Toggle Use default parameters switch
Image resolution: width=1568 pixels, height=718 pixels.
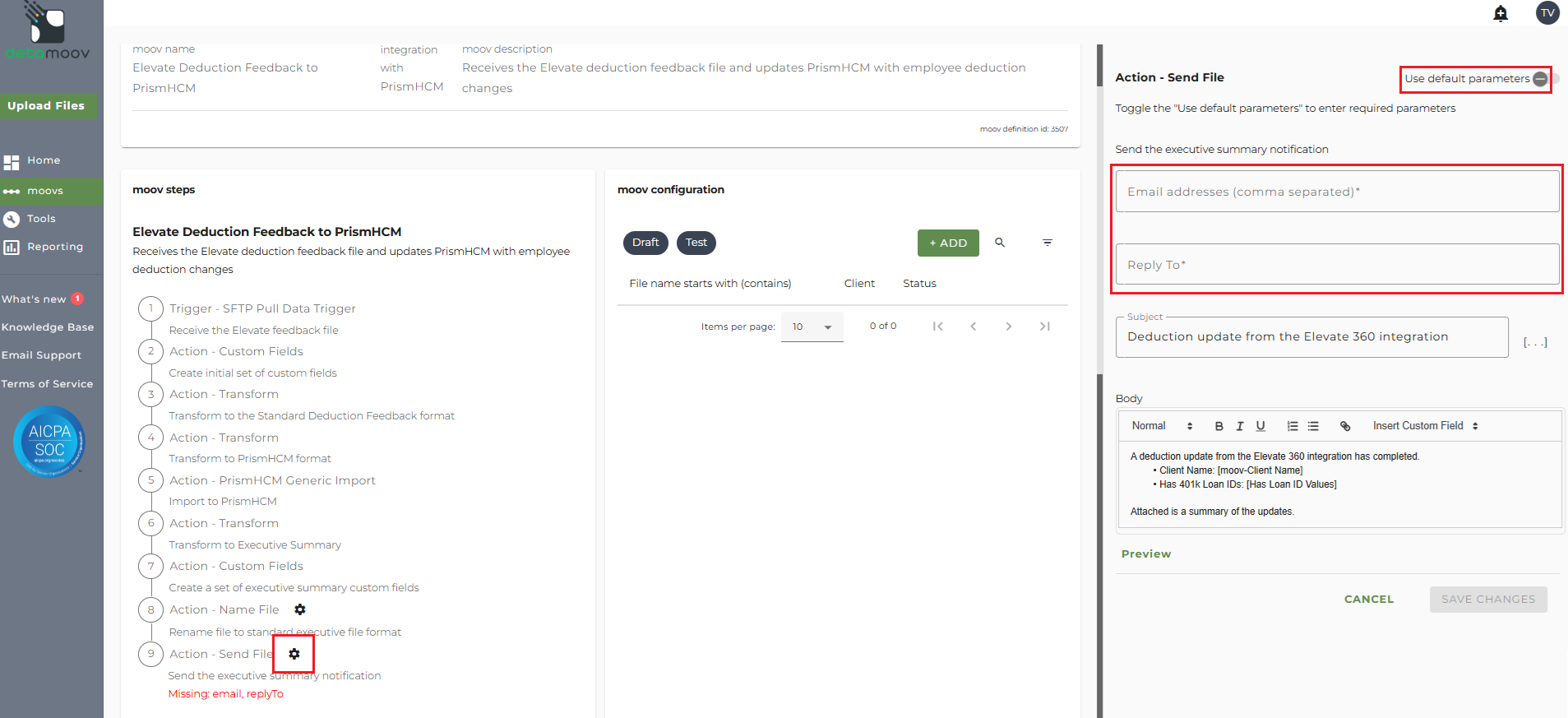point(1544,79)
